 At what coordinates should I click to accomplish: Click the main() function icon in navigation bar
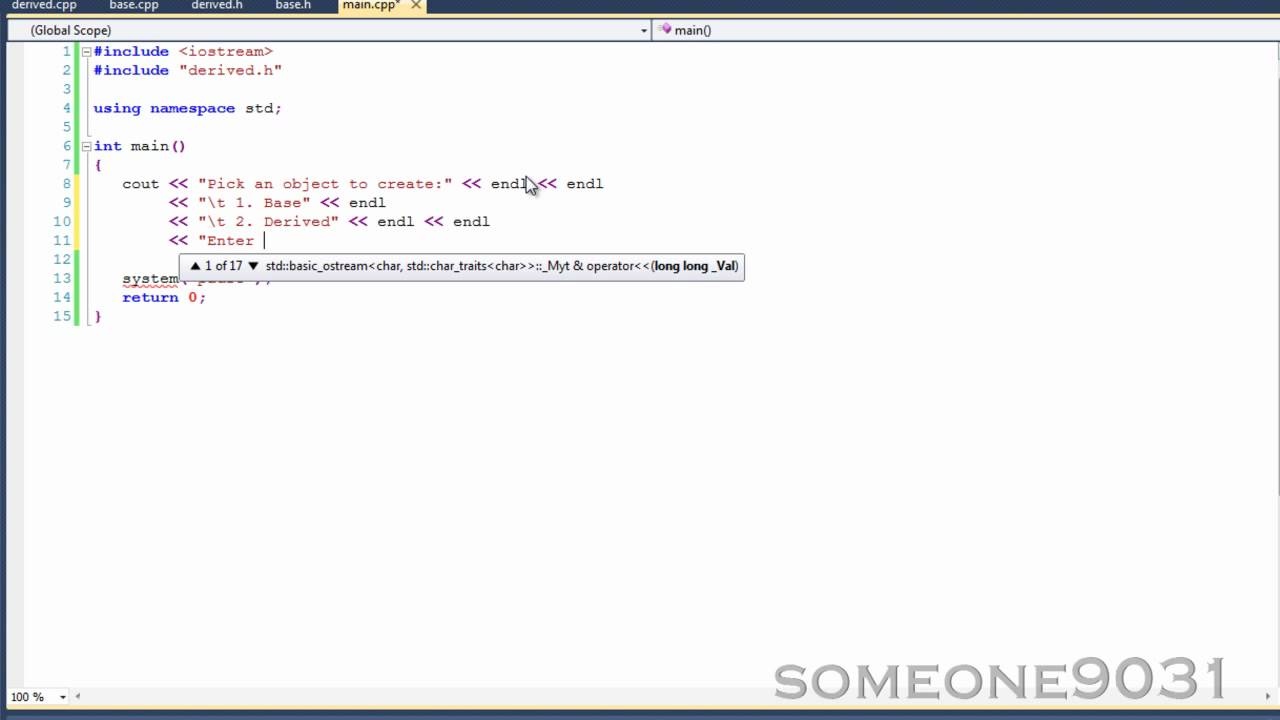[x=665, y=30]
